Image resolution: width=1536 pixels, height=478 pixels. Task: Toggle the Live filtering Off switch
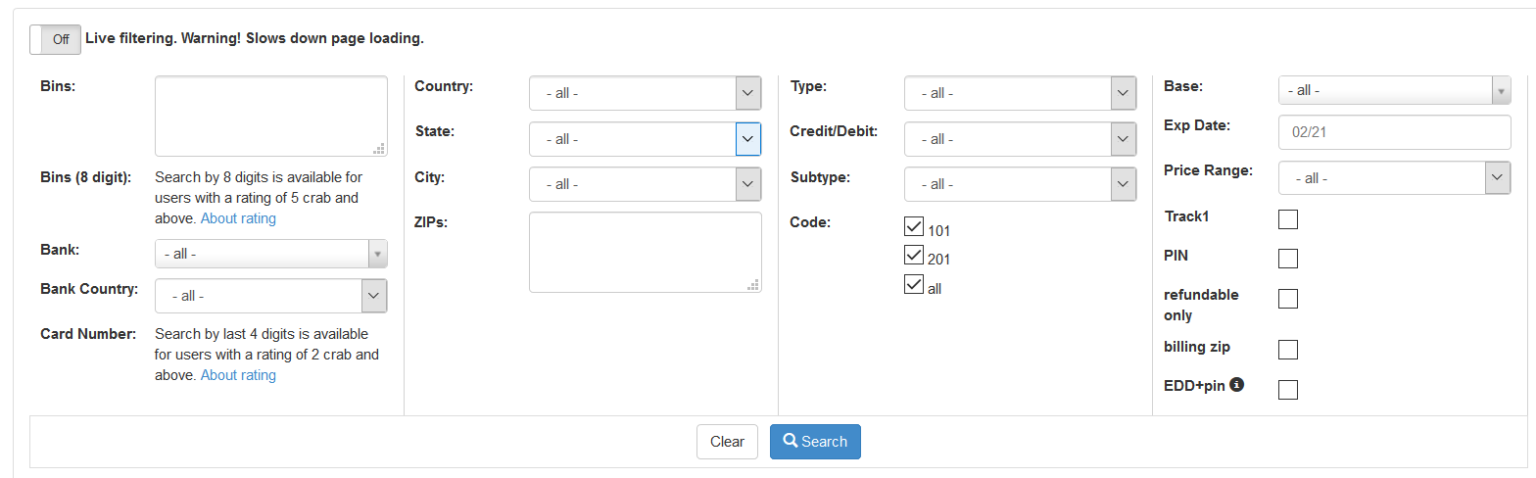tap(55, 39)
